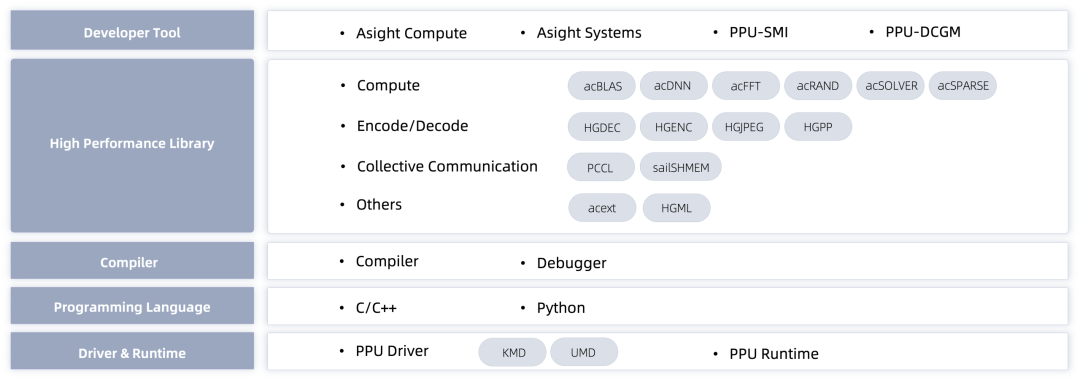1080x380 pixels.
Task: Select the acSPARSE pill
Action: [963, 86]
